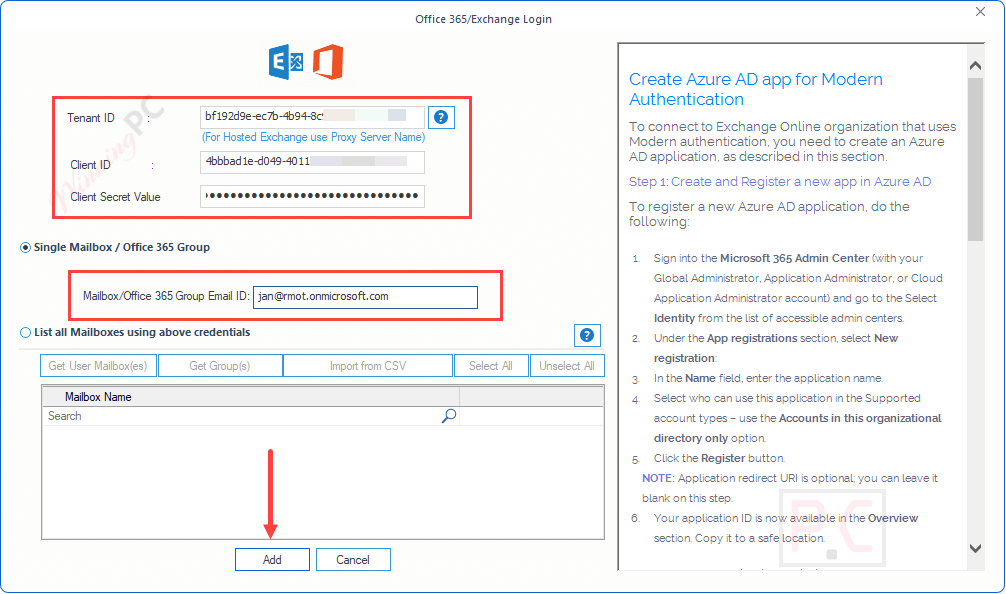Image resolution: width=1006 pixels, height=594 pixels.
Task: Click scroll up arrow in help panel
Action: 975,65
